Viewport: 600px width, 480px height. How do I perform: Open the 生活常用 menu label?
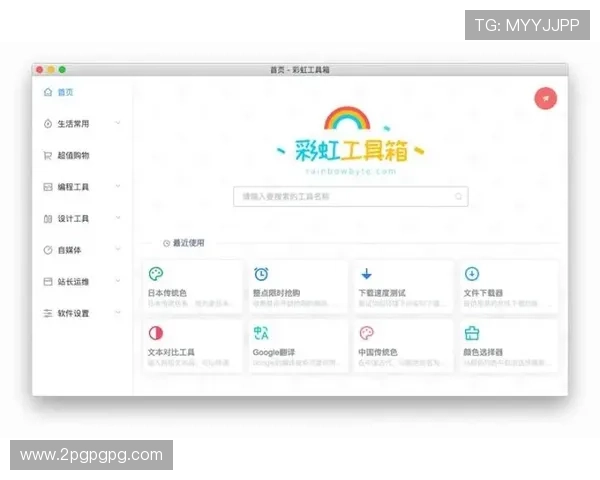(73, 124)
